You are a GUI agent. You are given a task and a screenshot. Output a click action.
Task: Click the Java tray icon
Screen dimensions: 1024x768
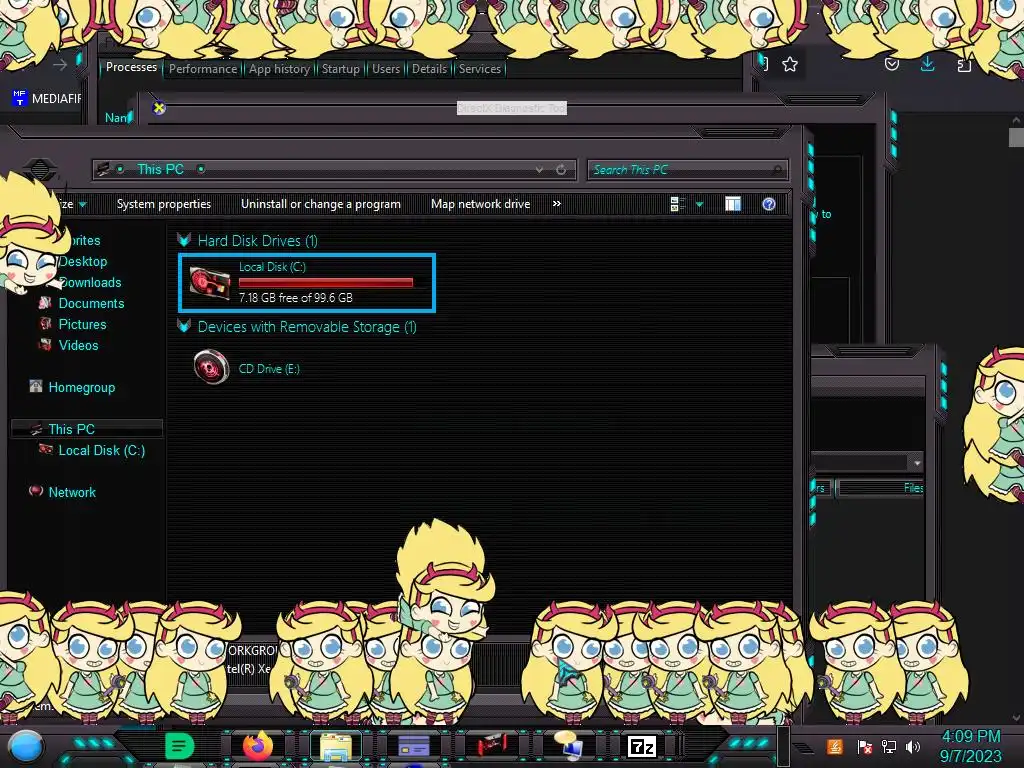[x=835, y=746]
